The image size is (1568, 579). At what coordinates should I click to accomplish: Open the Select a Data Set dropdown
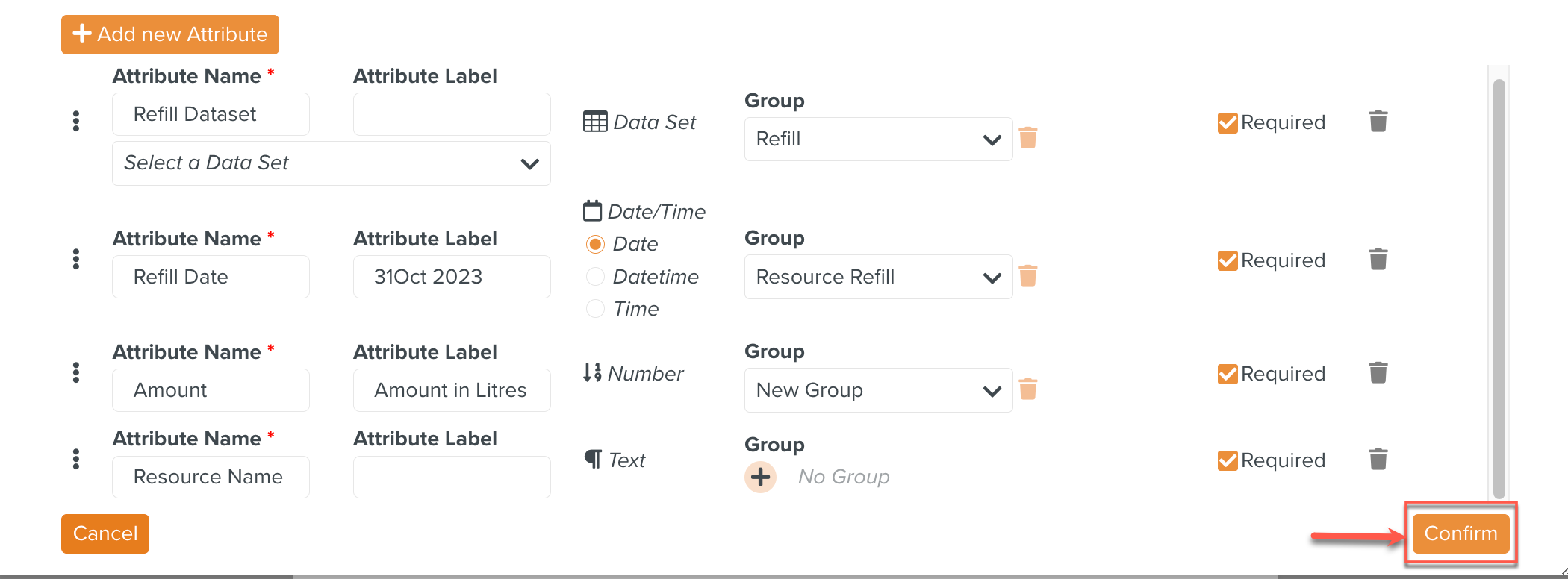[331, 163]
